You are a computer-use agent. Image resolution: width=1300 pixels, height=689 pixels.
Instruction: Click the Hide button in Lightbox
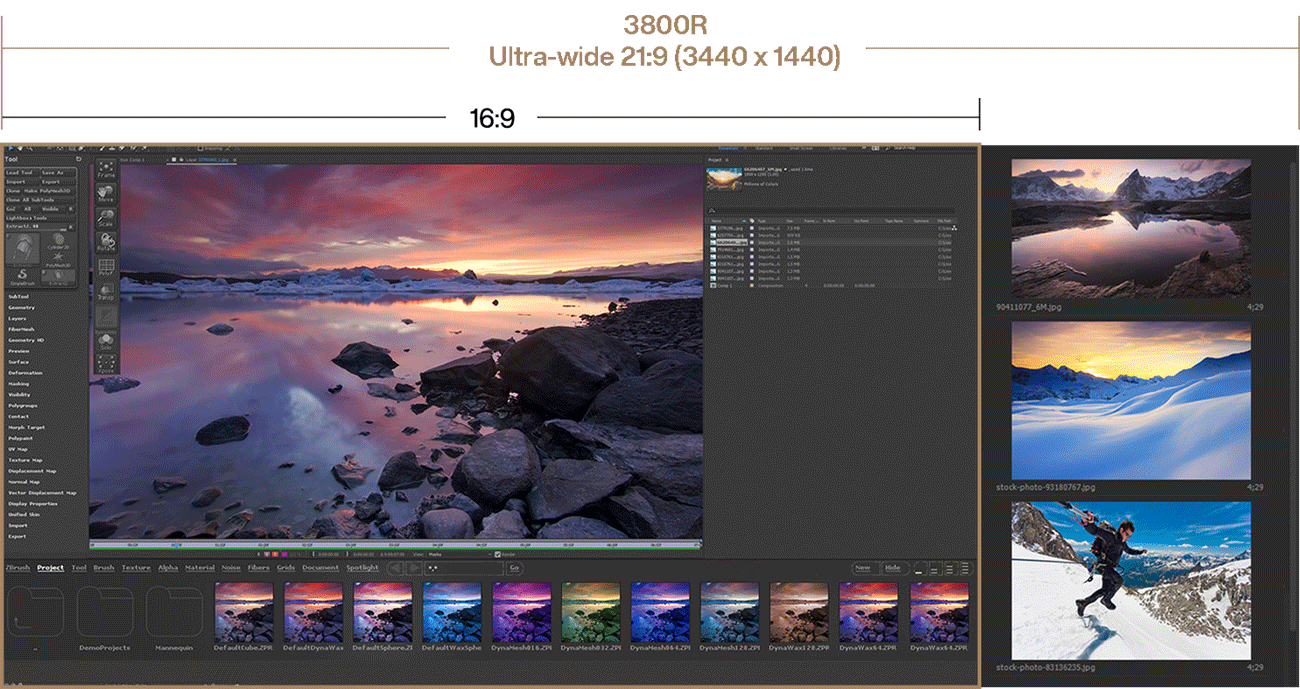pos(892,568)
